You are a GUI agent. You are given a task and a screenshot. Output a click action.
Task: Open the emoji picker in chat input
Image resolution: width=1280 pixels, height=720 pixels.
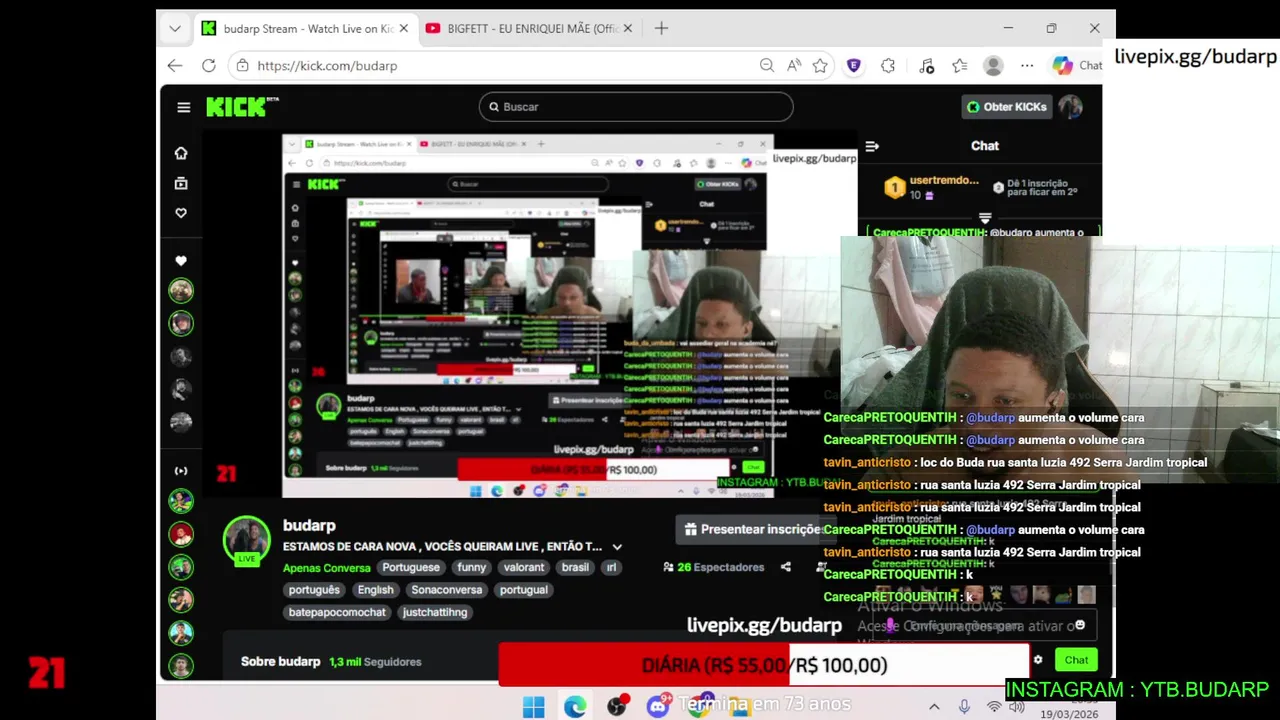click(x=1080, y=625)
